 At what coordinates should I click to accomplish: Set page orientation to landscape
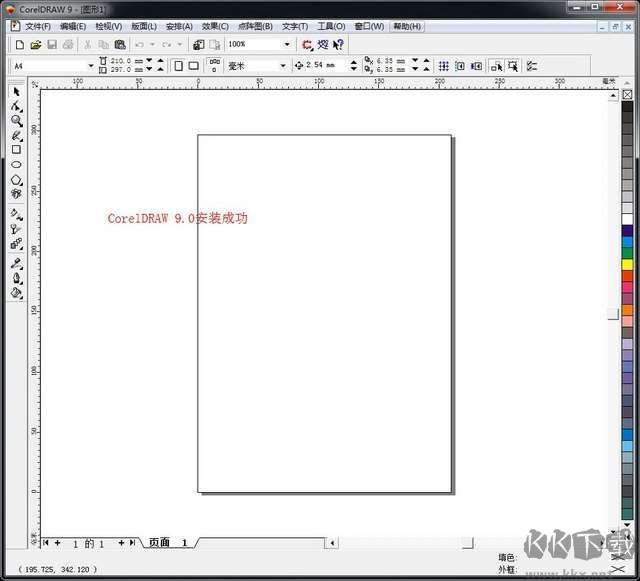pos(193,66)
